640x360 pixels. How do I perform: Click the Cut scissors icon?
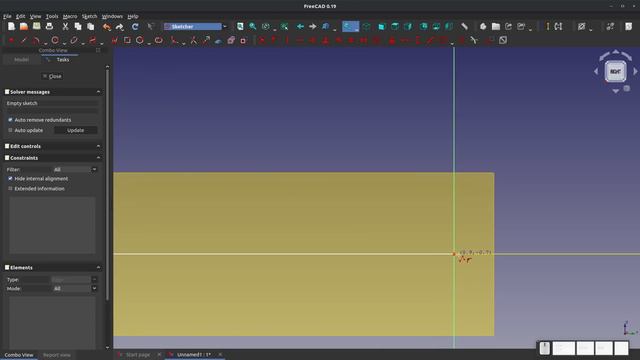(x=65, y=27)
